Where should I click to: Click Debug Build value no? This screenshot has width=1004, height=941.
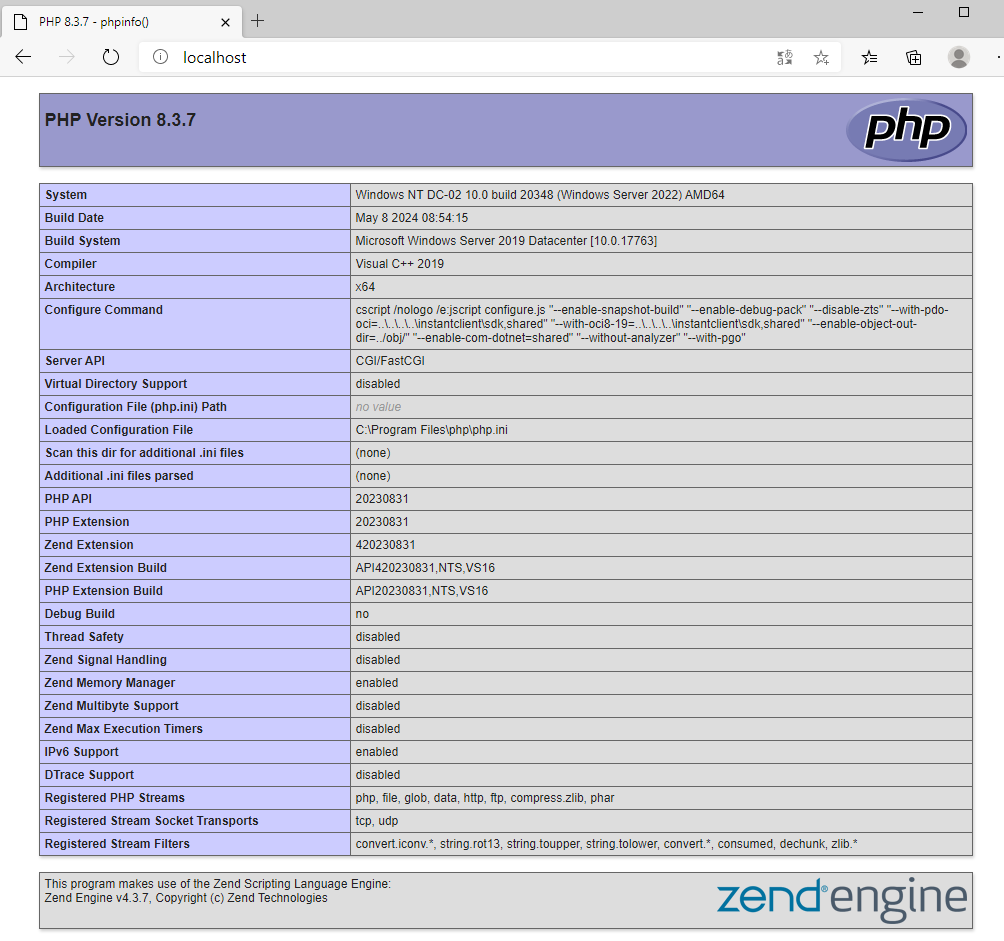pyautogui.click(x=362, y=615)
